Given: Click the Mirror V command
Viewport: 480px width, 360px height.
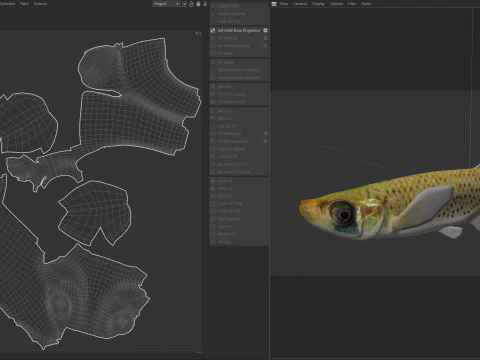Looking at the screenshot, I should point(239,118).
